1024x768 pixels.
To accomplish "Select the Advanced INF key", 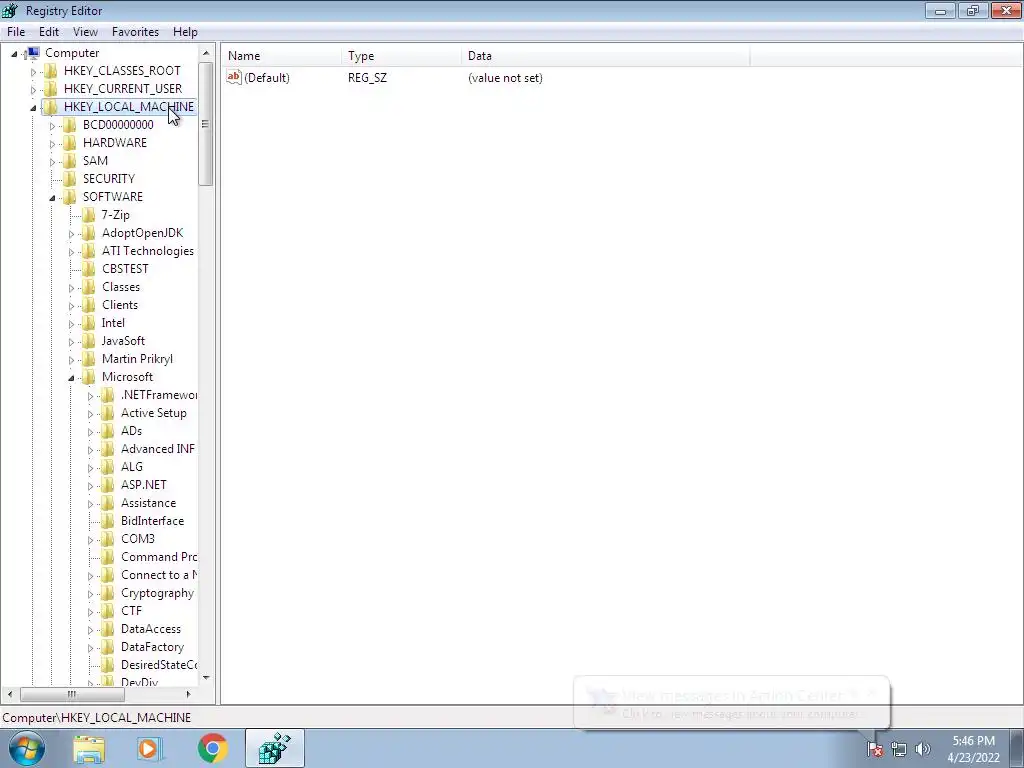I will point(157,449).
